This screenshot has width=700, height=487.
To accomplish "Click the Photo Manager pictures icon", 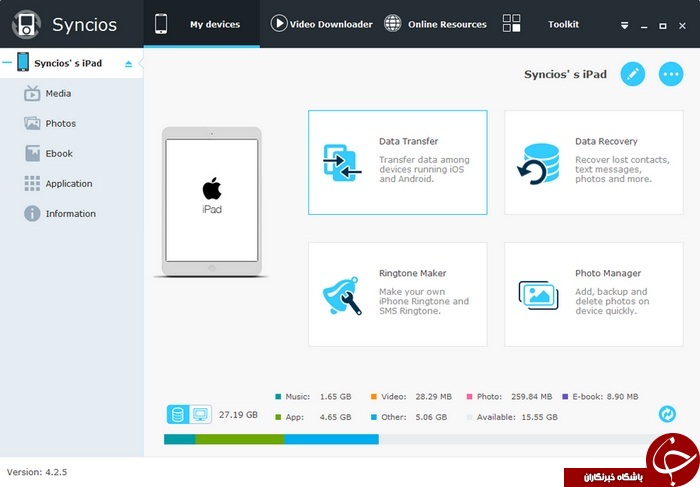I will [x=538, y=295].
